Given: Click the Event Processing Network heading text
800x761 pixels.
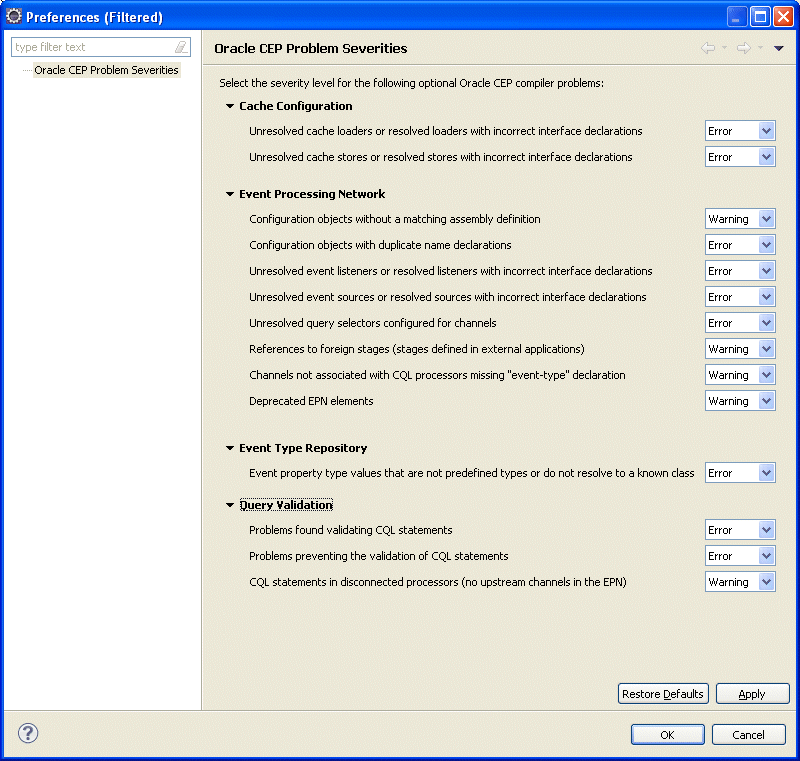Looking at the screenshot, I should coord(312,194).
